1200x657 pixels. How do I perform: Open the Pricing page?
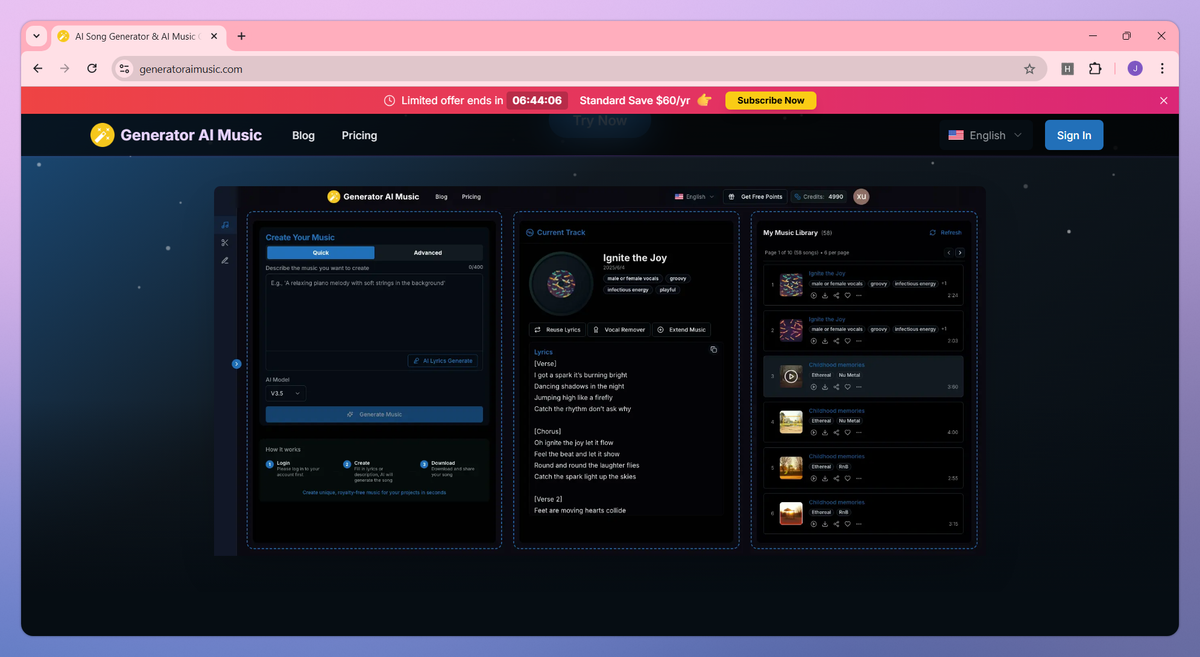[359, 135]
